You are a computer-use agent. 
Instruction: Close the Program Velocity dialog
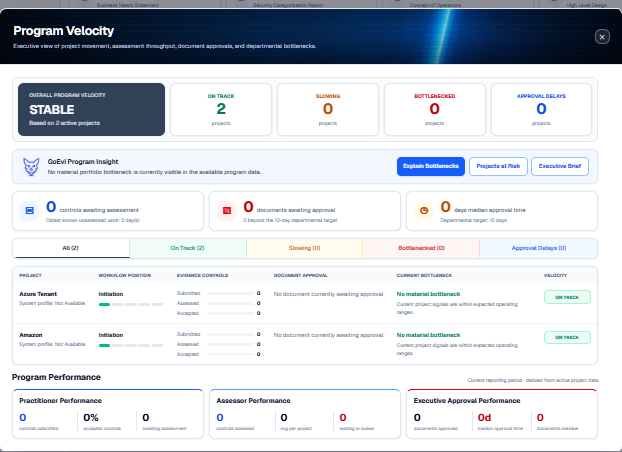pos(602,37)
